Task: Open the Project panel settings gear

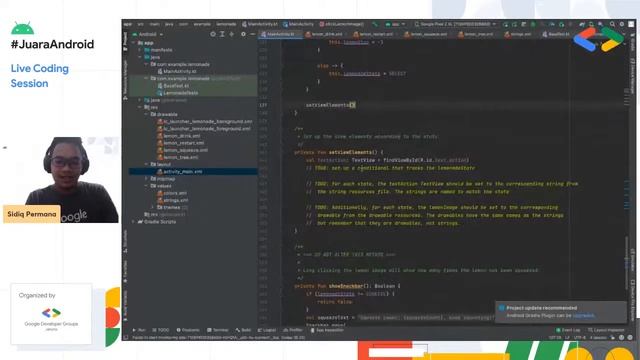Action: click(243, 34)
